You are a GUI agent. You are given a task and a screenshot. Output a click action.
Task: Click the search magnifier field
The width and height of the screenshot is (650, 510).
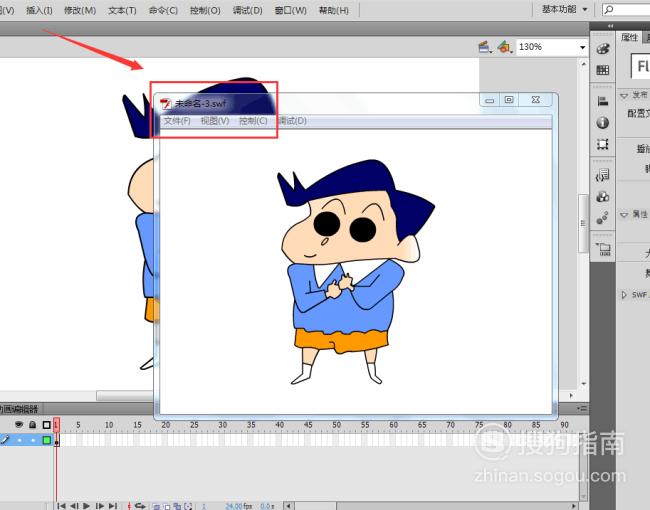tap(627, 10)
